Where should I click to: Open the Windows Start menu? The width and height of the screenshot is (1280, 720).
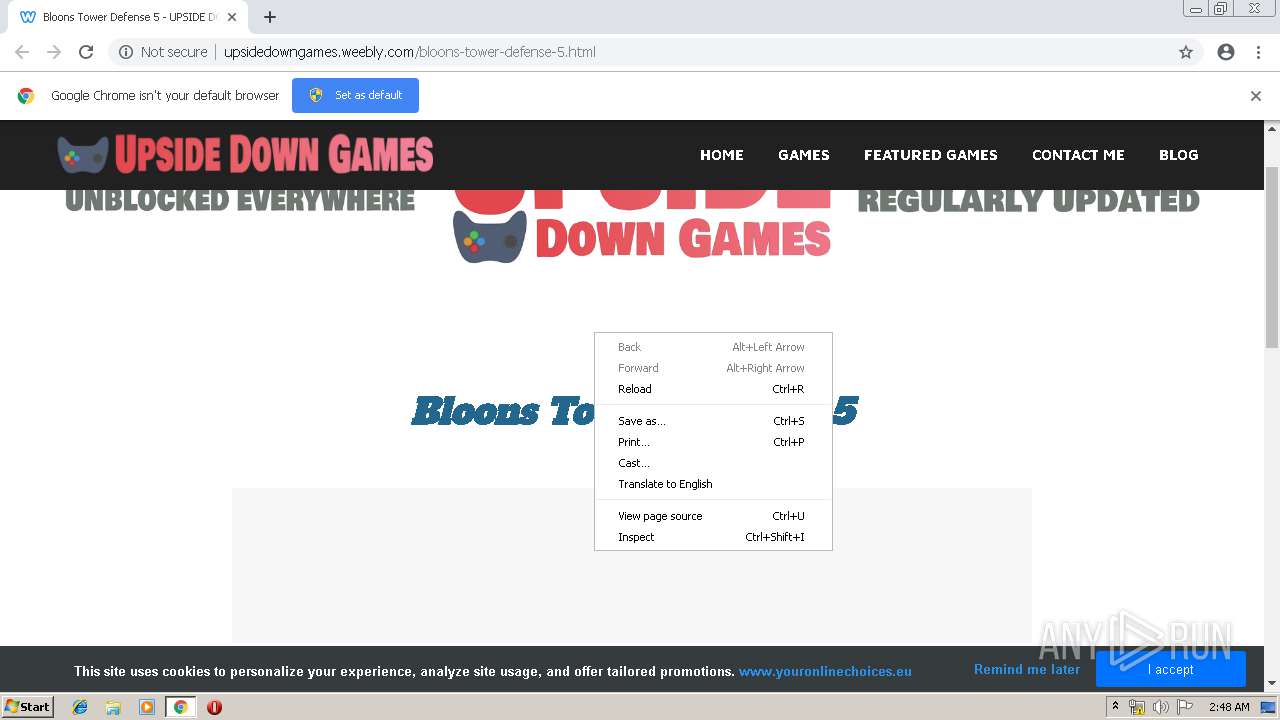point(28,706)
